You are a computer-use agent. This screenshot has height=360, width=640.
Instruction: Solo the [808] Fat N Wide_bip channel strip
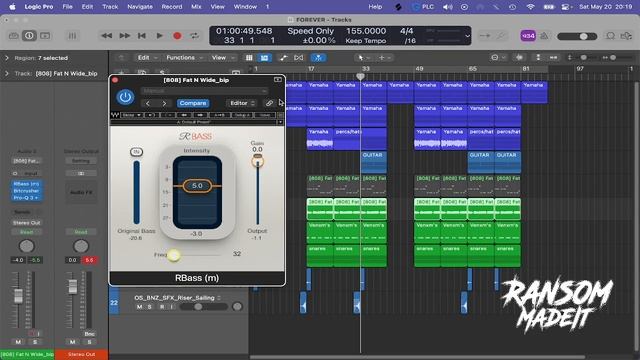click(35, 342)
